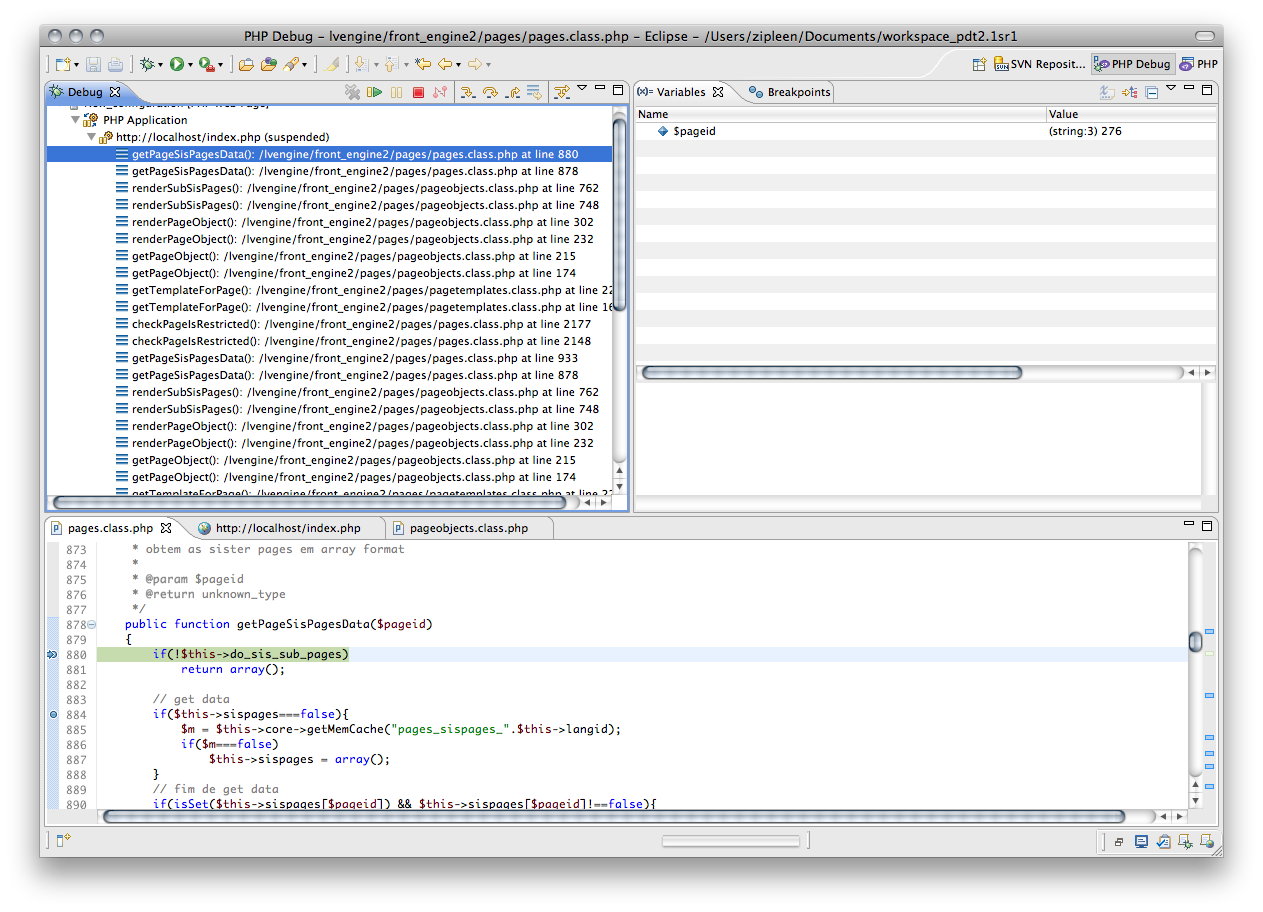Viewport: 1263px width, 912px height.
Task: Click the Value column header in Variables
Action: (x=1132, y=114)
